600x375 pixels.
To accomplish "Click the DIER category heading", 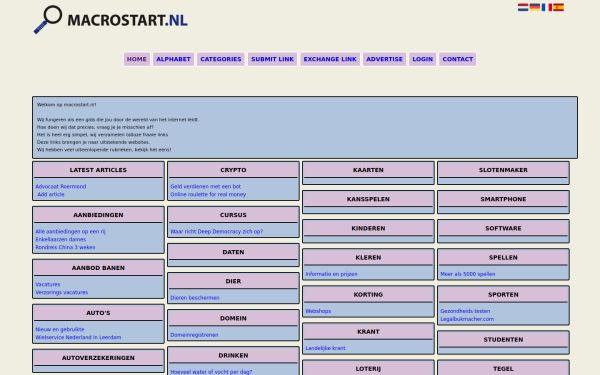I will [x=233, y=281].
